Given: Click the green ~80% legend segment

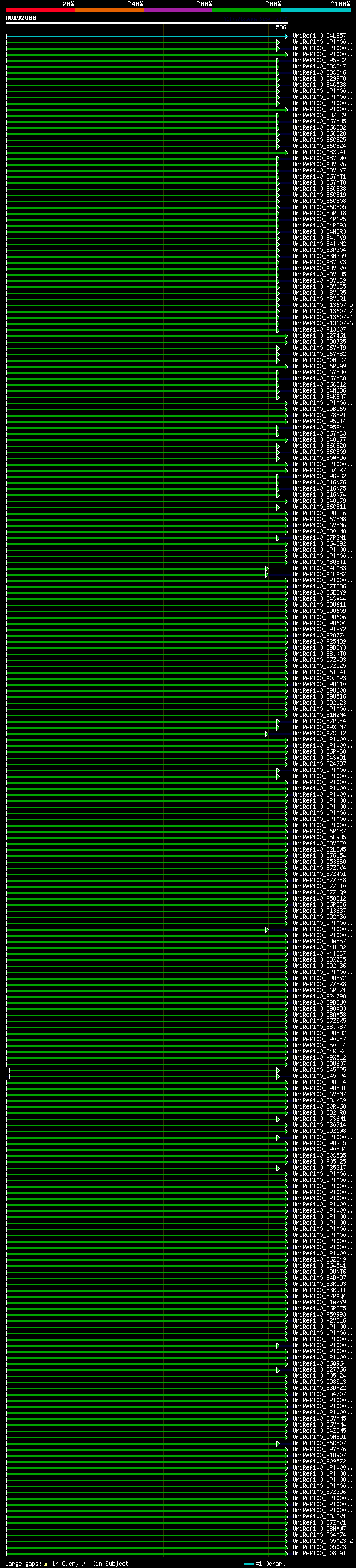Looking at the screenshot, I should [x=247, y=10].
